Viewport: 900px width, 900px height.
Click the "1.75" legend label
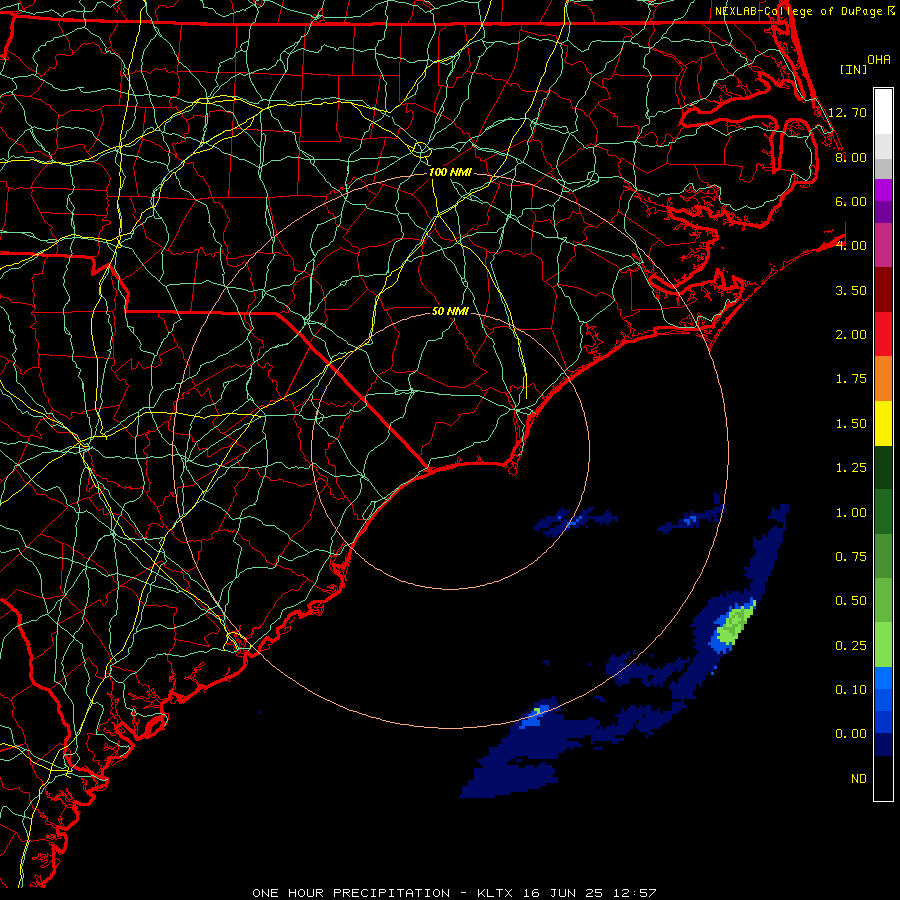click(851, 379)
